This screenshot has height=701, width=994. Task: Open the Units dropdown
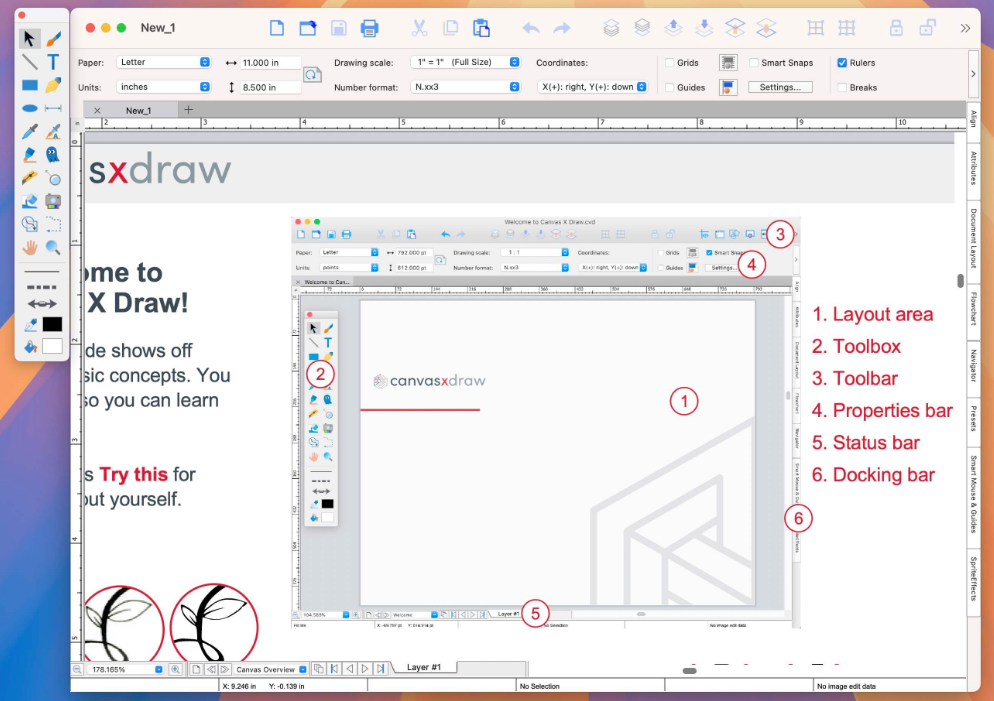click(x=163, y=87)
